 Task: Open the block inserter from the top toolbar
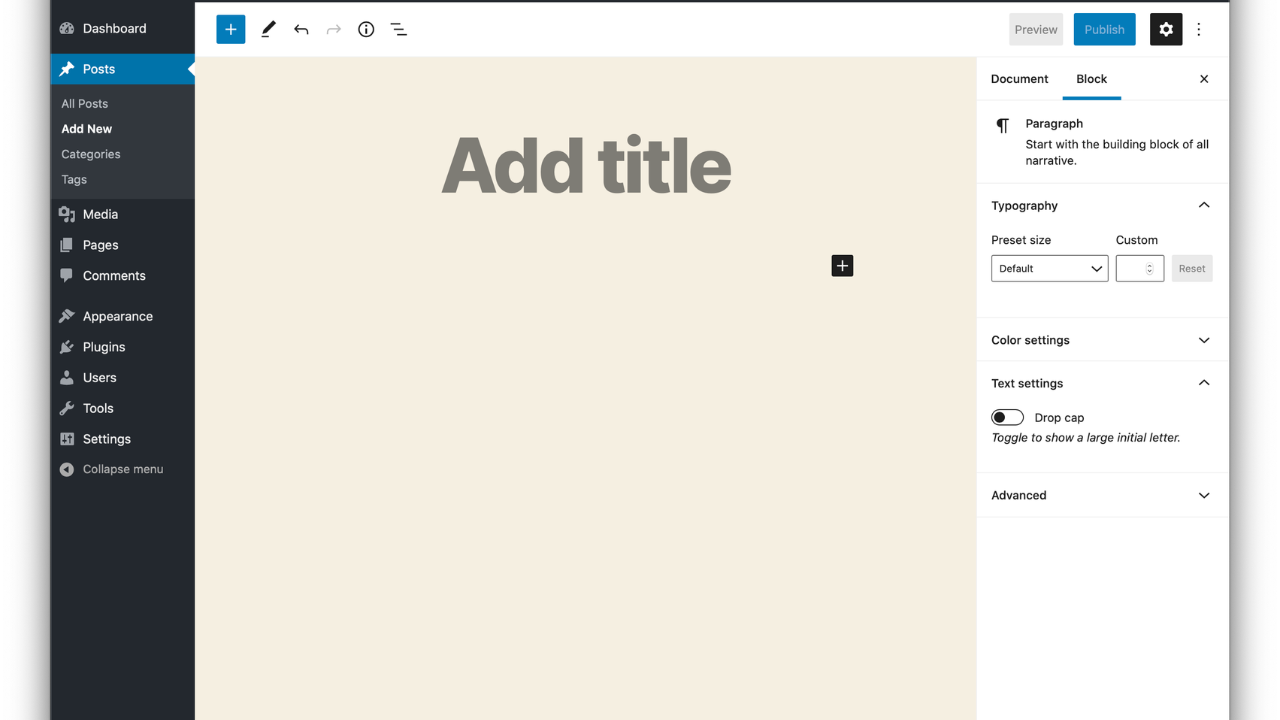pyautogui.click(x=231, y=29)
